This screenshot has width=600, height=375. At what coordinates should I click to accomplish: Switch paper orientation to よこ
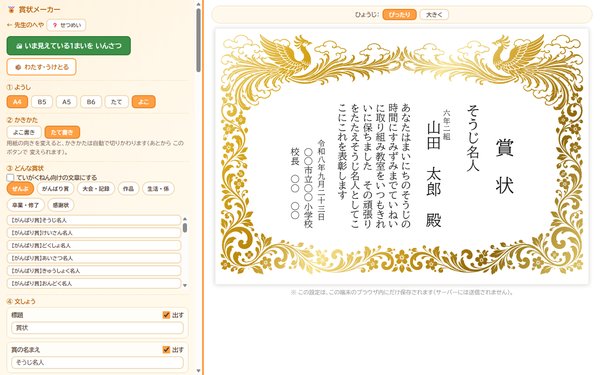(x=143, y=102)
